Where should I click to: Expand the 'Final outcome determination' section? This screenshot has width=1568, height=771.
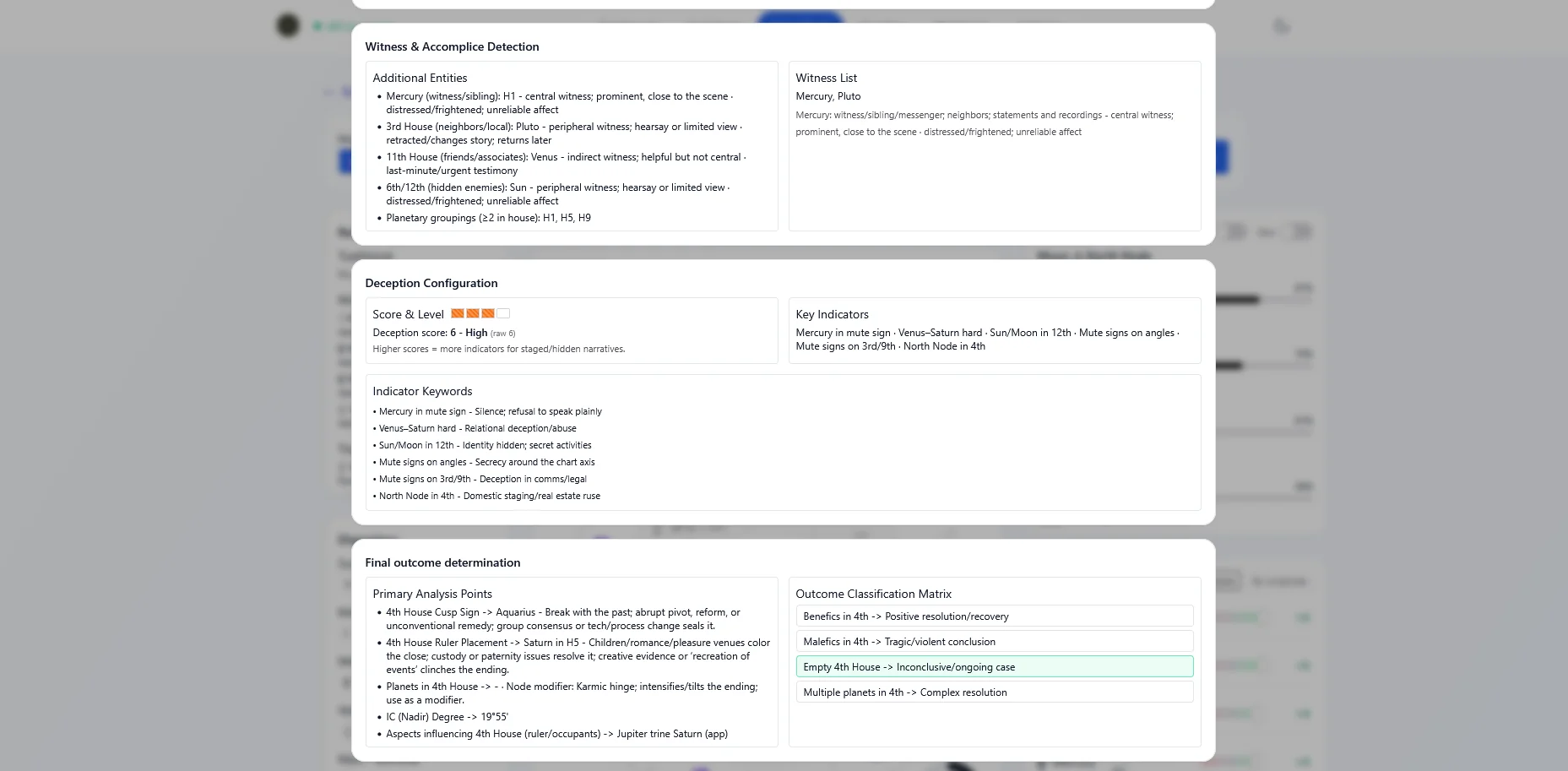click(x=442, y=562)
